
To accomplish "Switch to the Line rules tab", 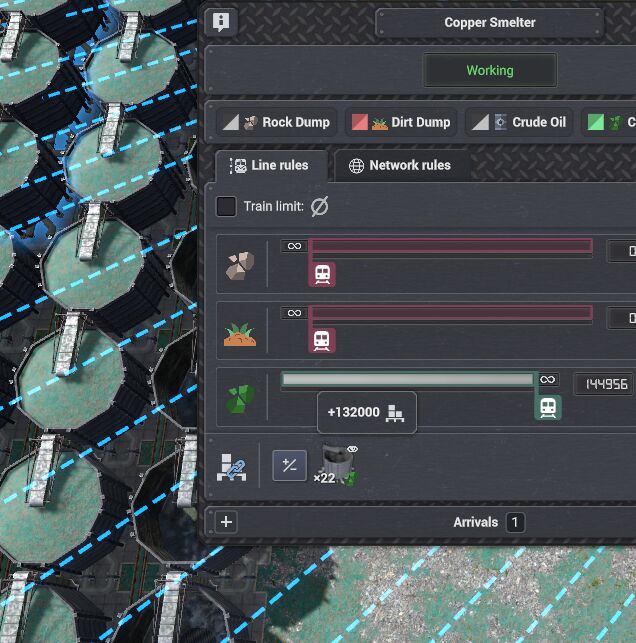I will 271,166.
